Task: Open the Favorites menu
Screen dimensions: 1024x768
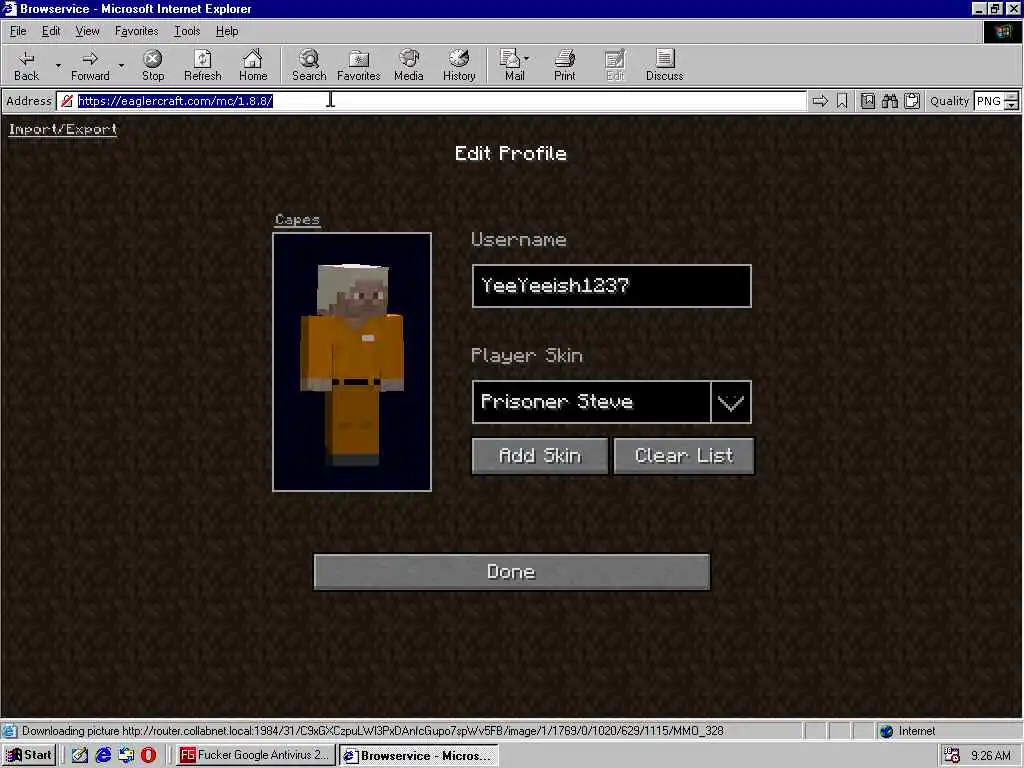Action: click(x=136, y=31)
